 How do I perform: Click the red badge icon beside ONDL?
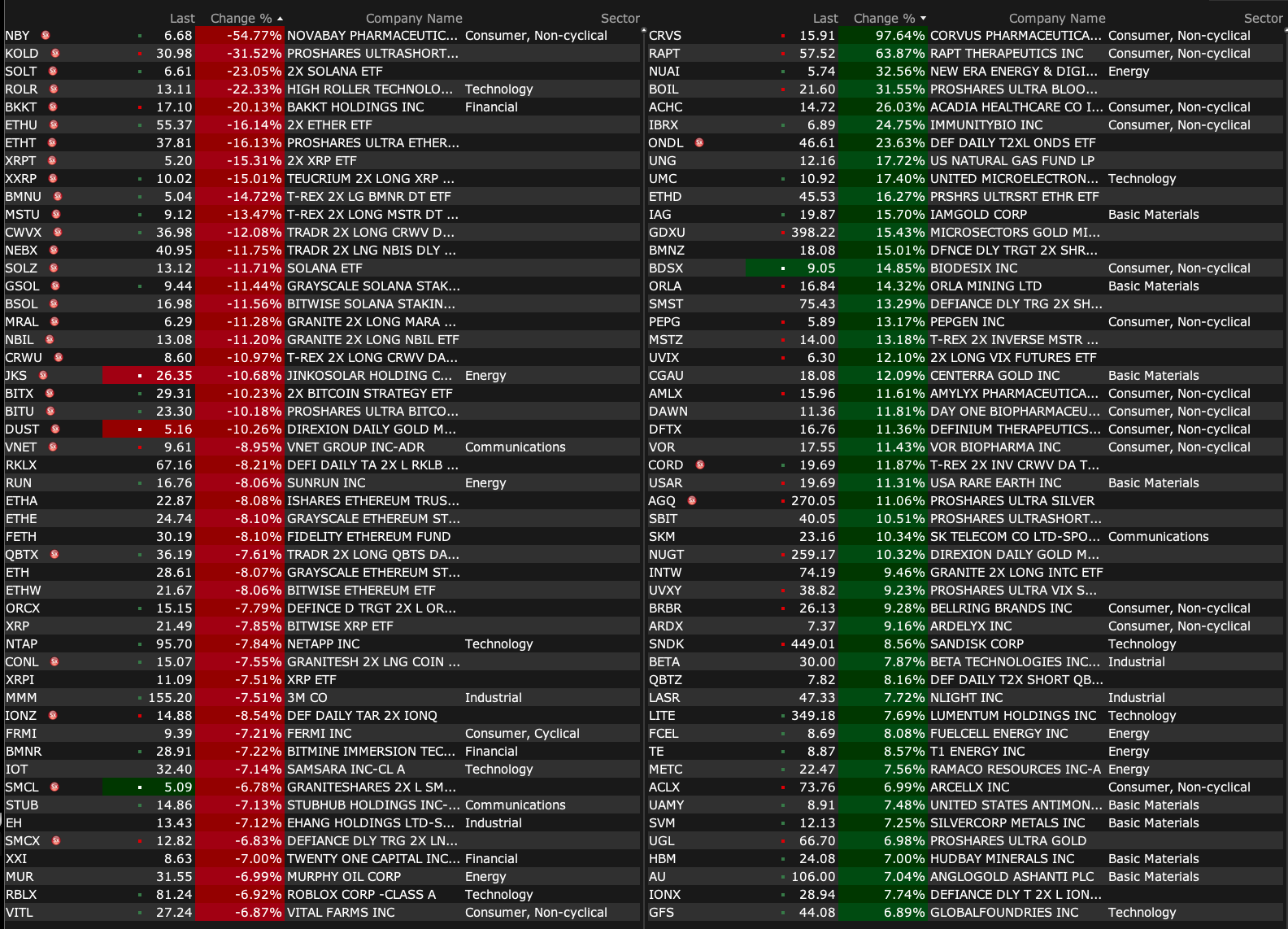(699, 142)
